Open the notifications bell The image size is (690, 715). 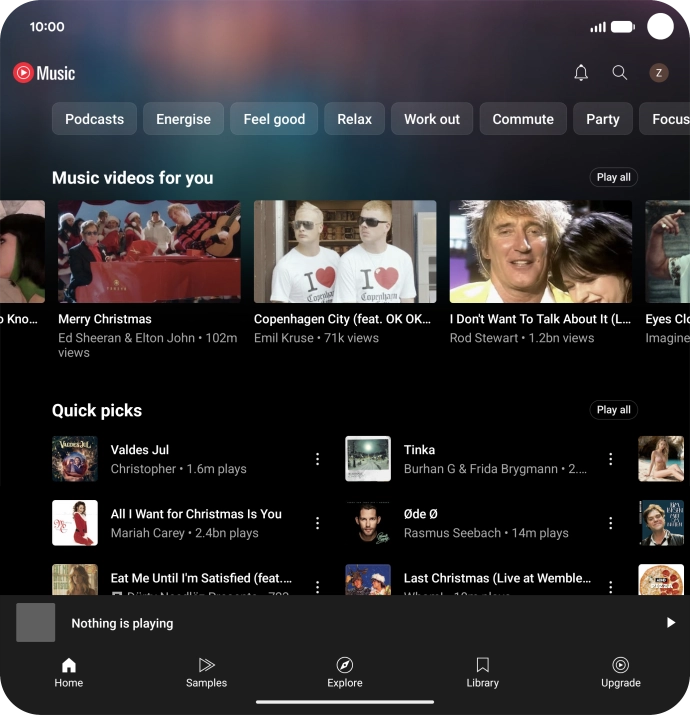[581, 73]
